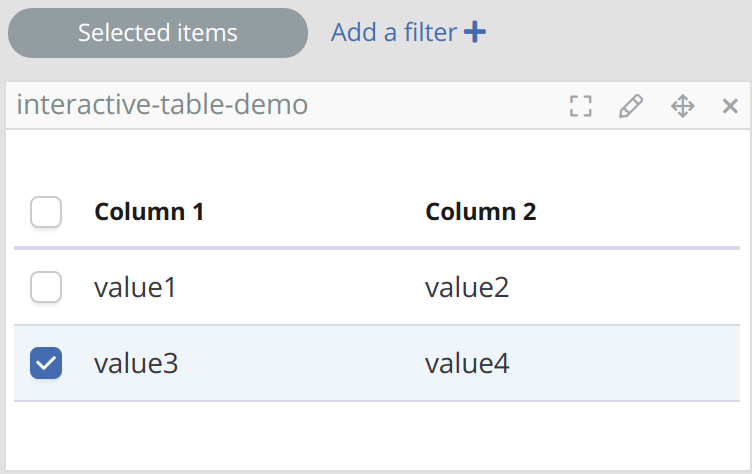Click the pencil edit icon
Image resolution: width=752 pixels, height=474 pixels.
pos(630,106)
